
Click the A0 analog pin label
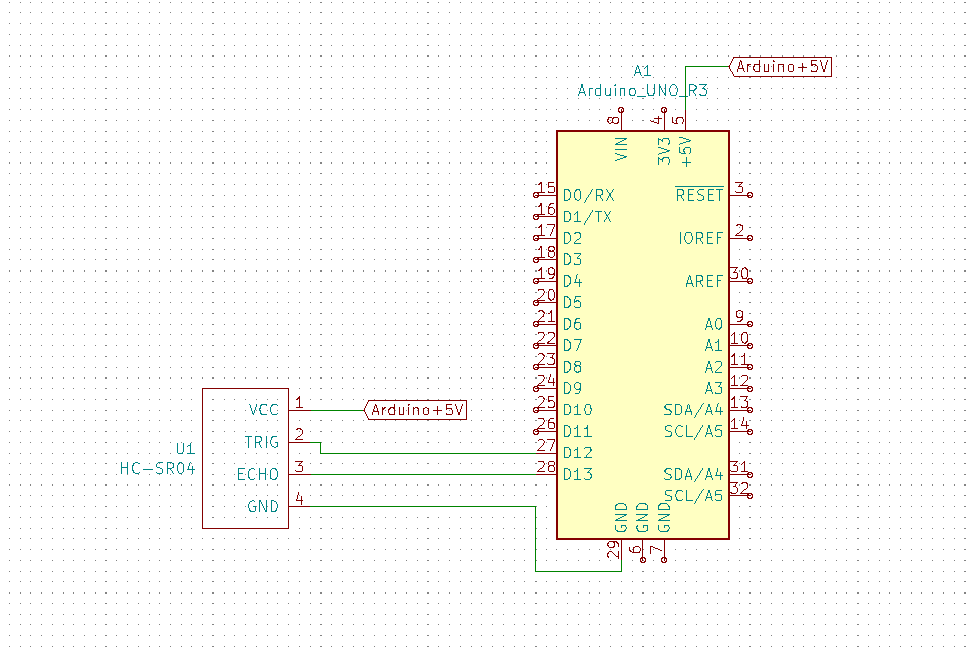pos(712,324)
